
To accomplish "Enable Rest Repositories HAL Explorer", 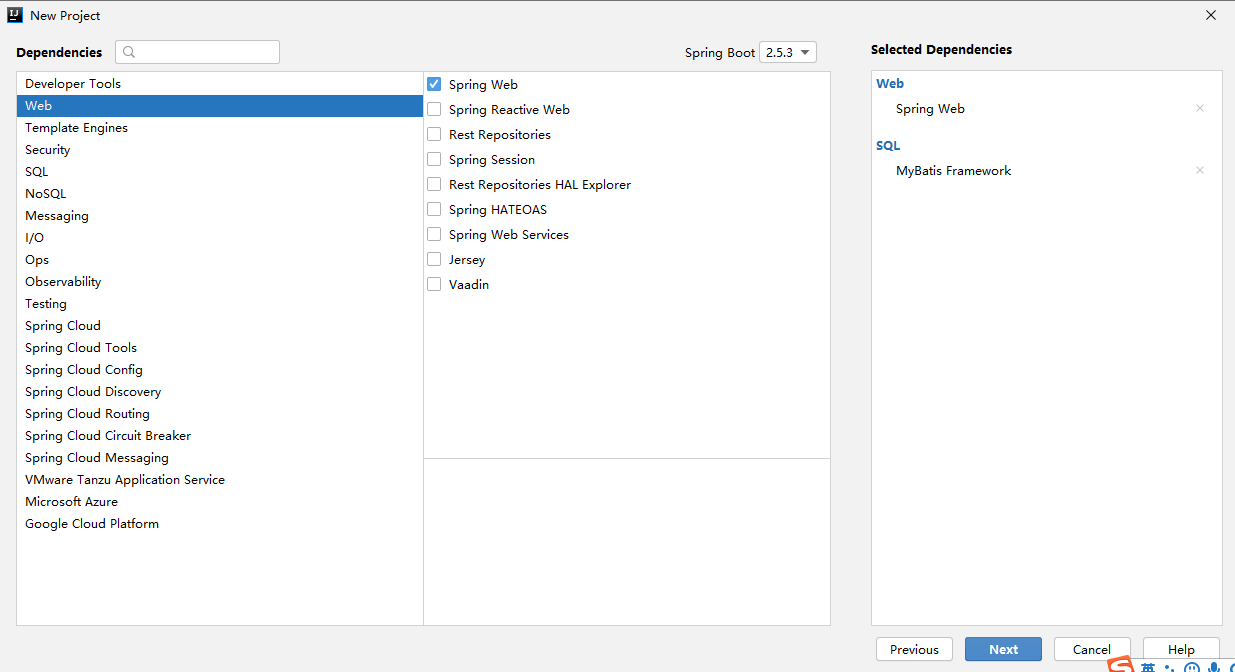I will tap(434, 184).
